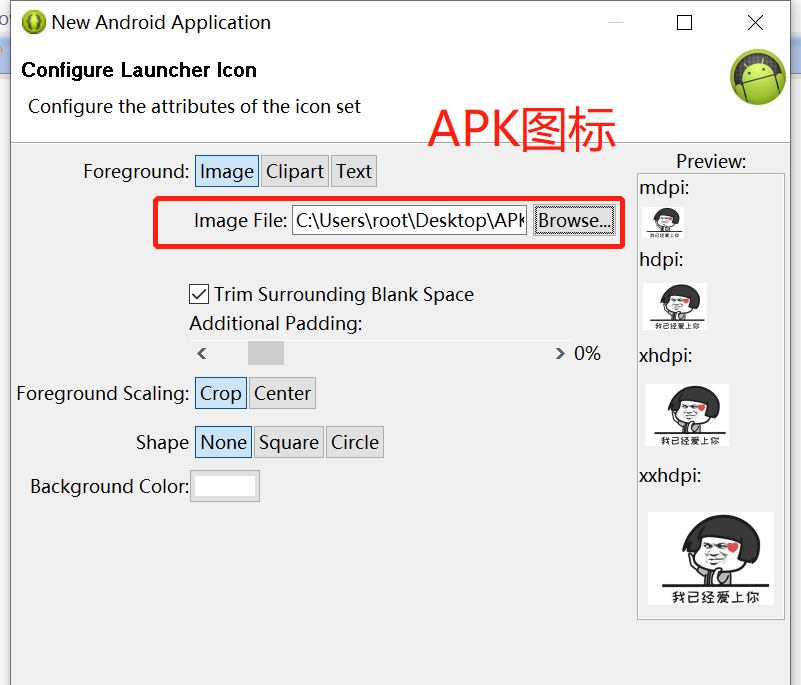The width and height of the screenshot is (801, 685).
Task: Maximize the New Android Application window
Action: [685, 22]
